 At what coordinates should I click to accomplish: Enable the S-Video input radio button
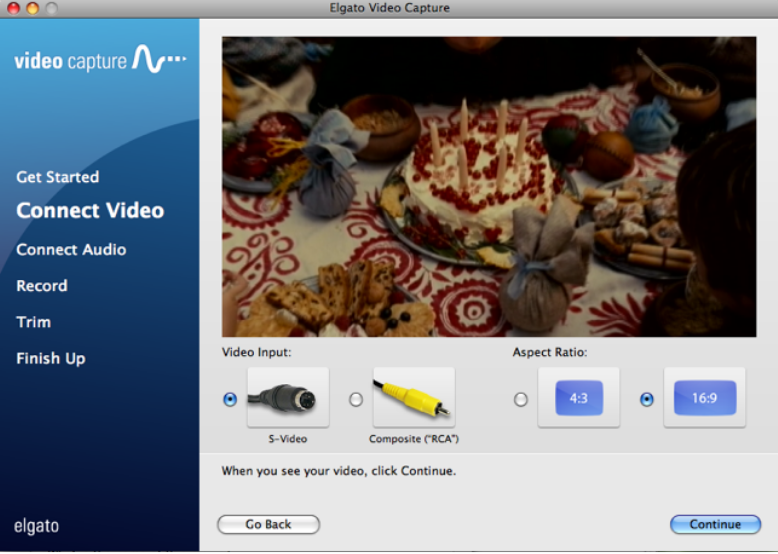coord(231,399)
